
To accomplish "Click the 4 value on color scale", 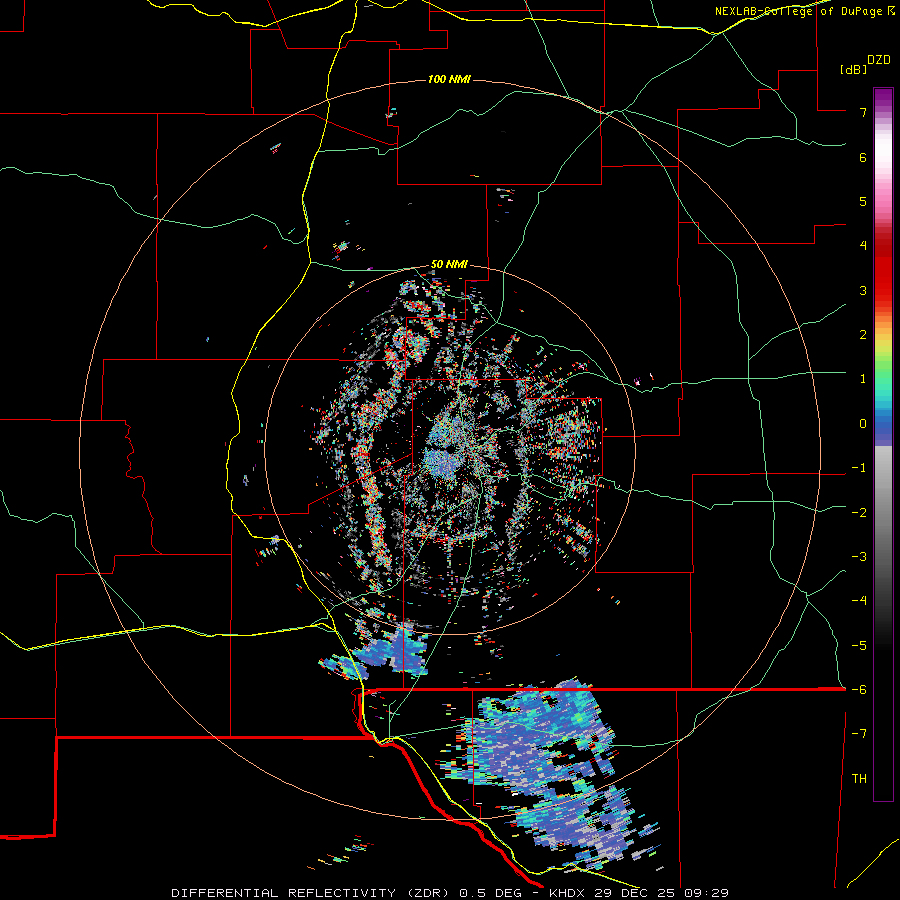I will 863,246.
